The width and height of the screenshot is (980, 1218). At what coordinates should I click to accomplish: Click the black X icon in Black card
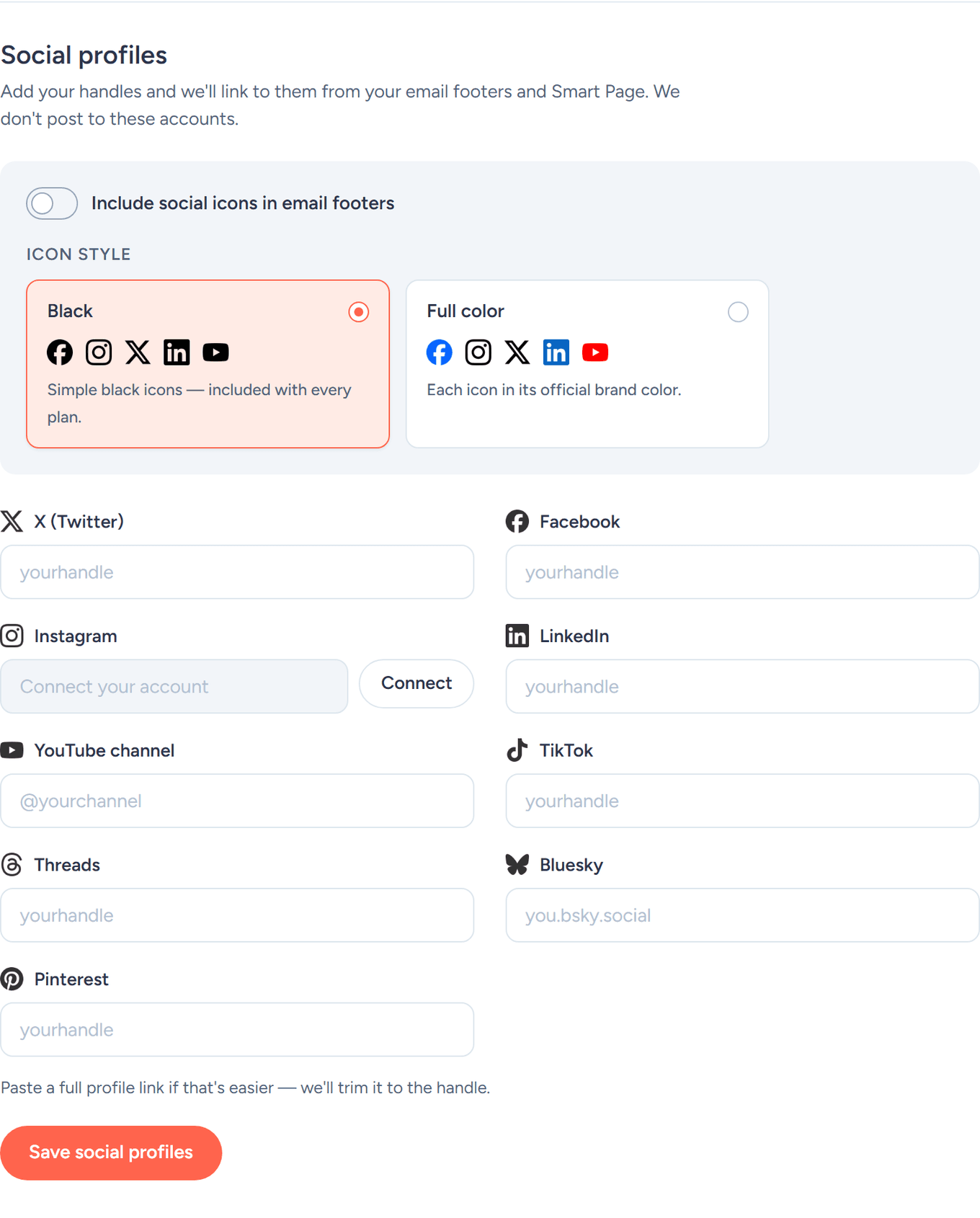pos(138,352)
